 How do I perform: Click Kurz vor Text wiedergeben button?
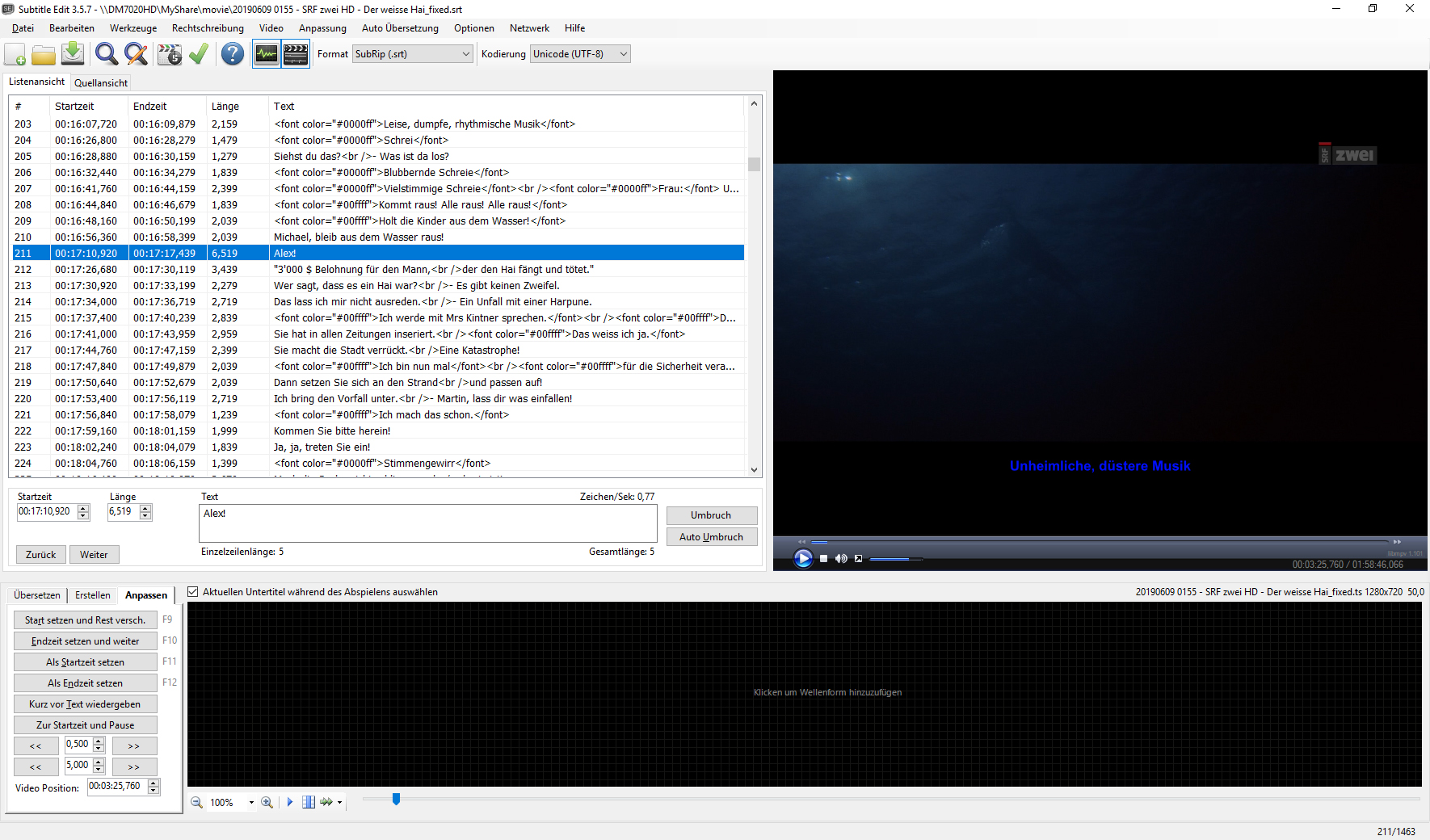pos(85,704)
